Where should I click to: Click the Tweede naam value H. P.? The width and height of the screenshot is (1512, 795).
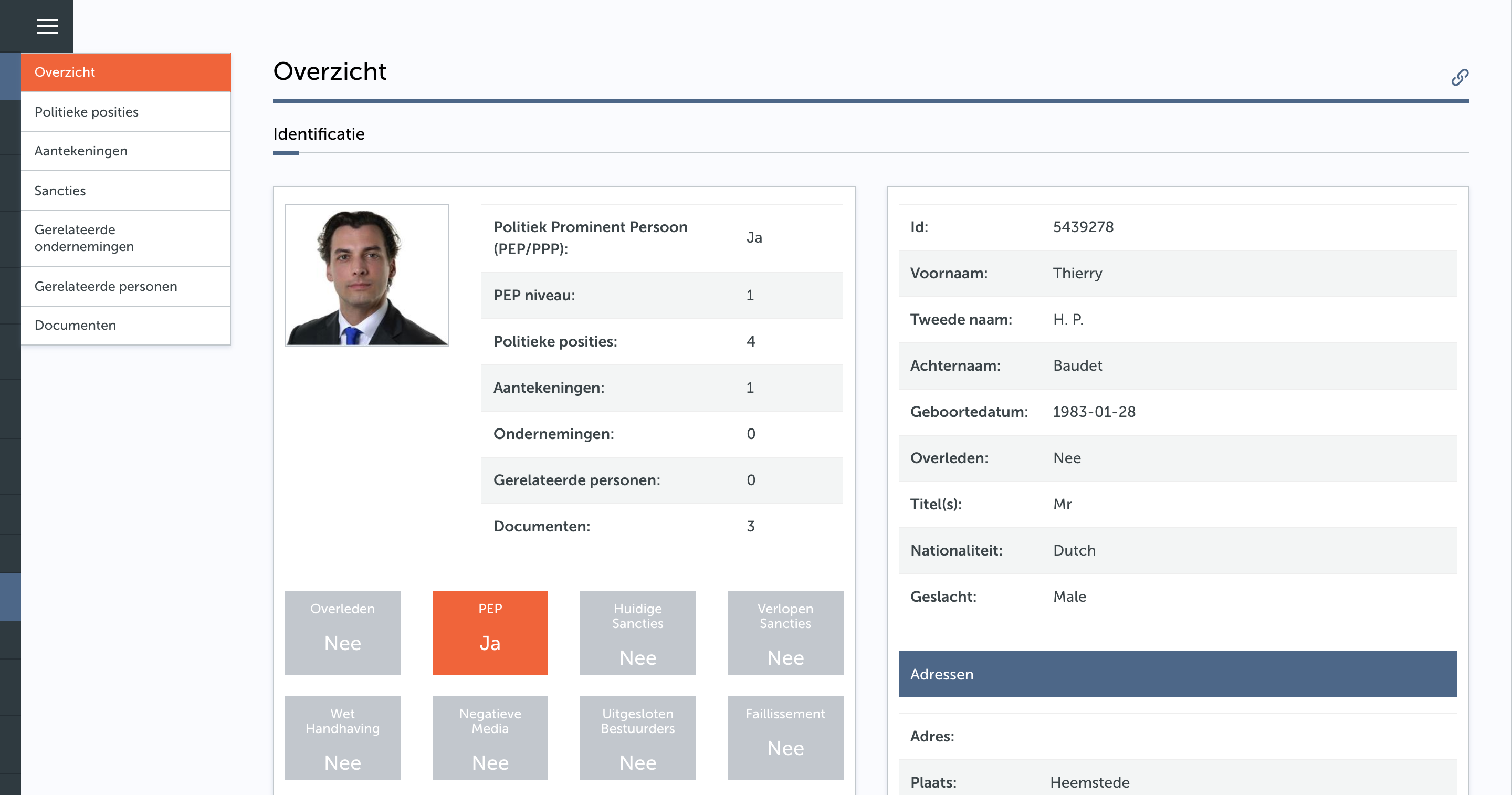pos(1068,319)
